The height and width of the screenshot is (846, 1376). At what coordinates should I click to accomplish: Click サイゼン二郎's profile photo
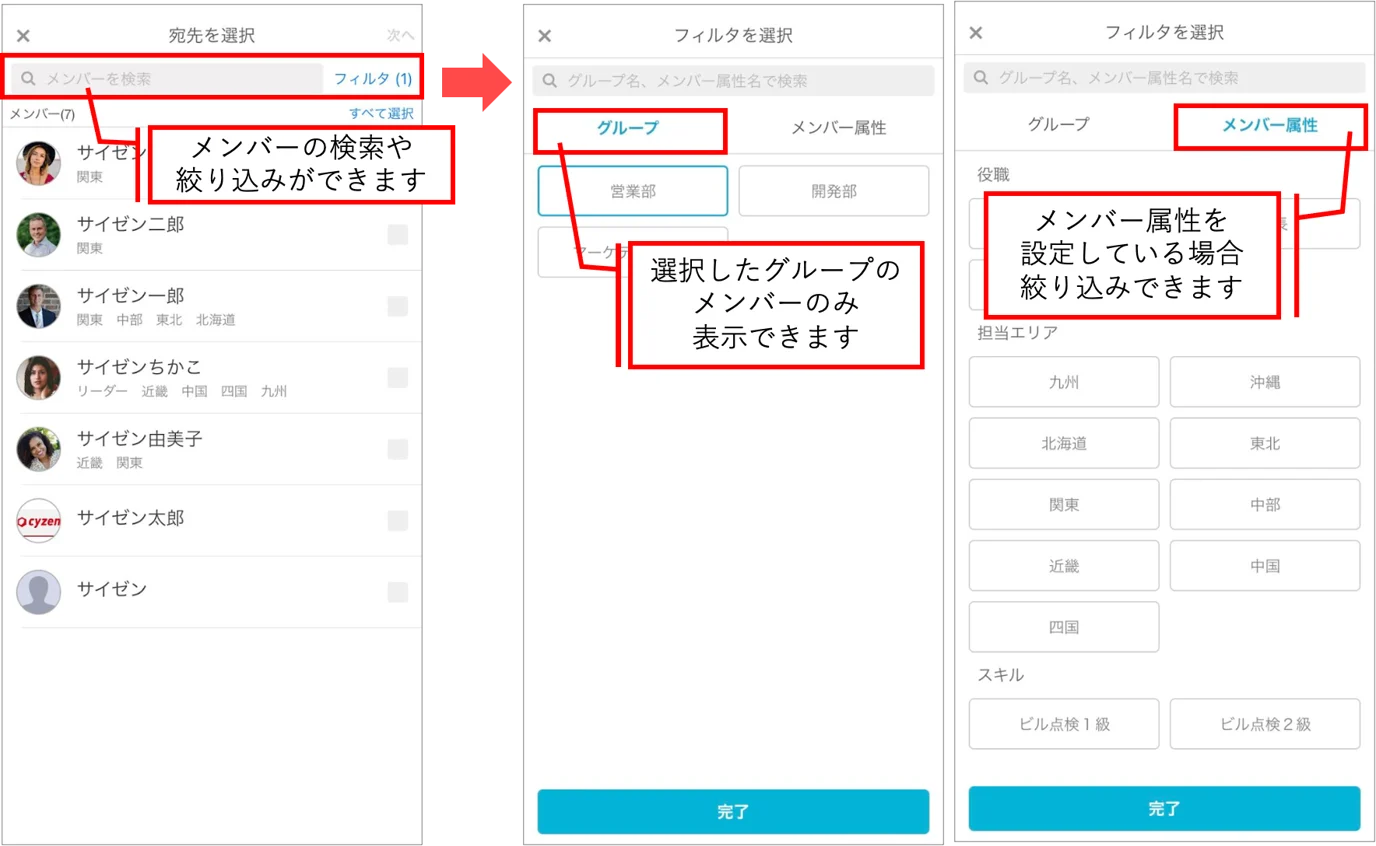39,235
